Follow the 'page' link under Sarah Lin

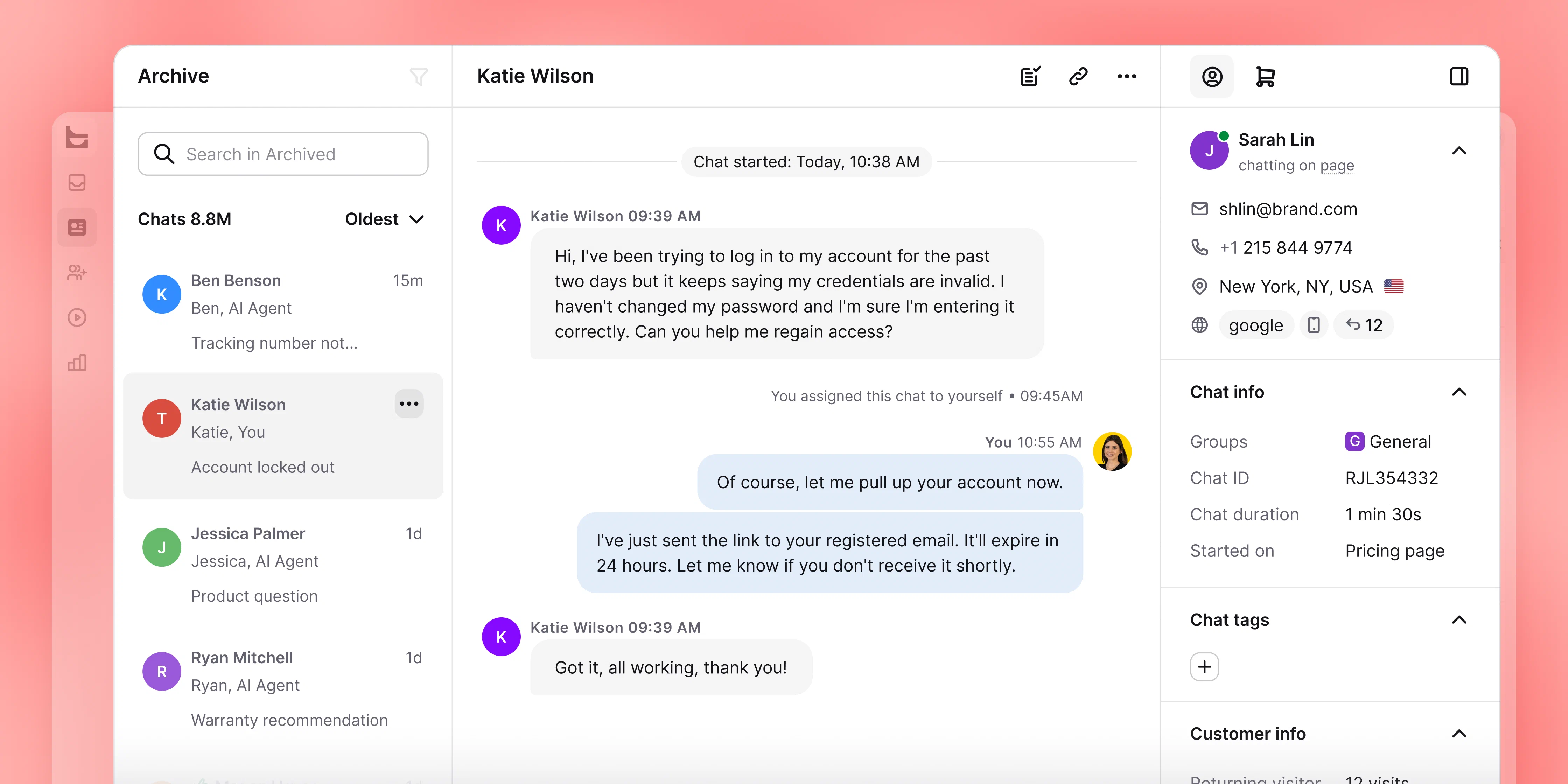pyautogui.click(x=1337, y=166)
